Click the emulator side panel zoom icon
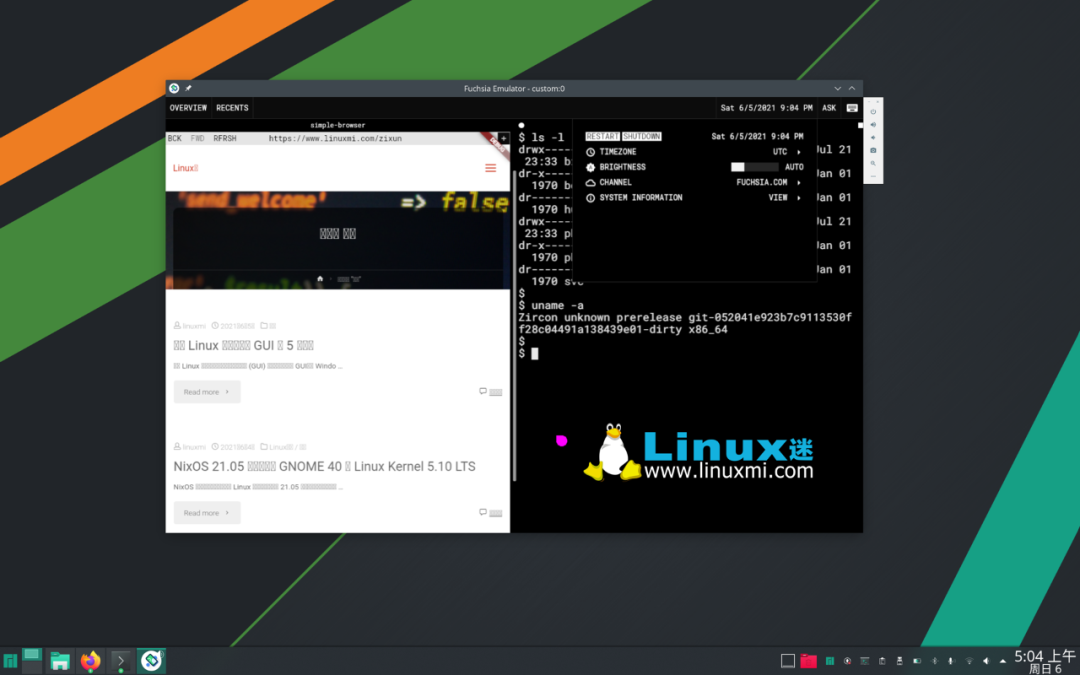The image size is (1080, 675). (873, 163)
